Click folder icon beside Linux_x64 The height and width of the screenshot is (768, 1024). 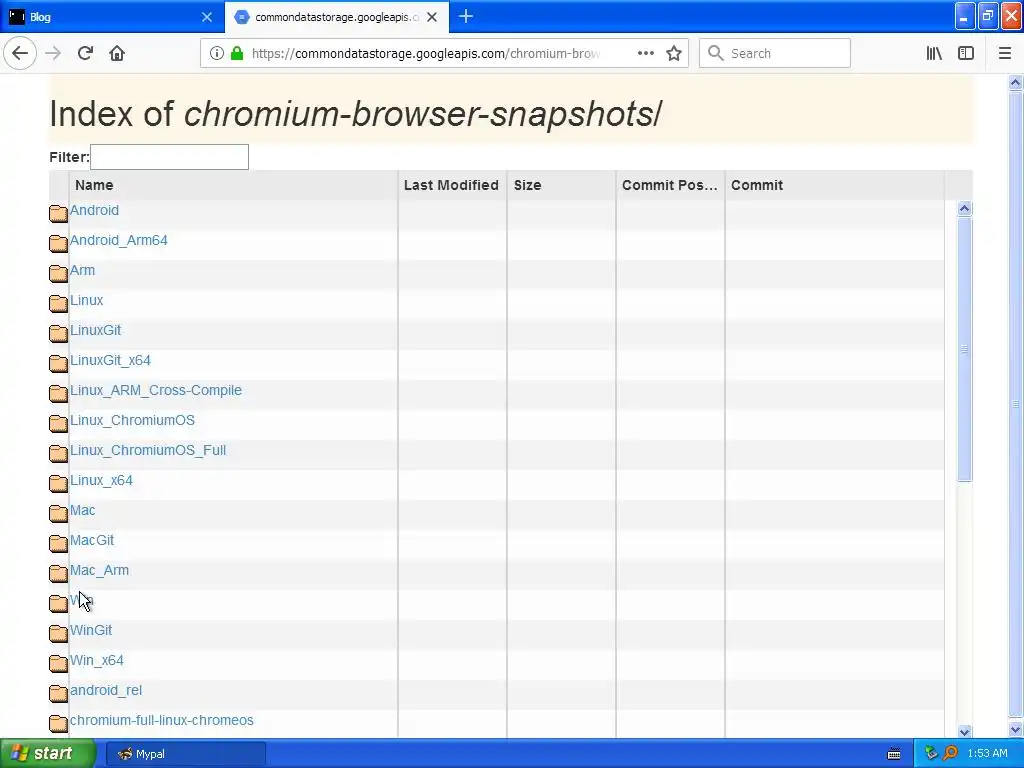click(x=58, y=483)
